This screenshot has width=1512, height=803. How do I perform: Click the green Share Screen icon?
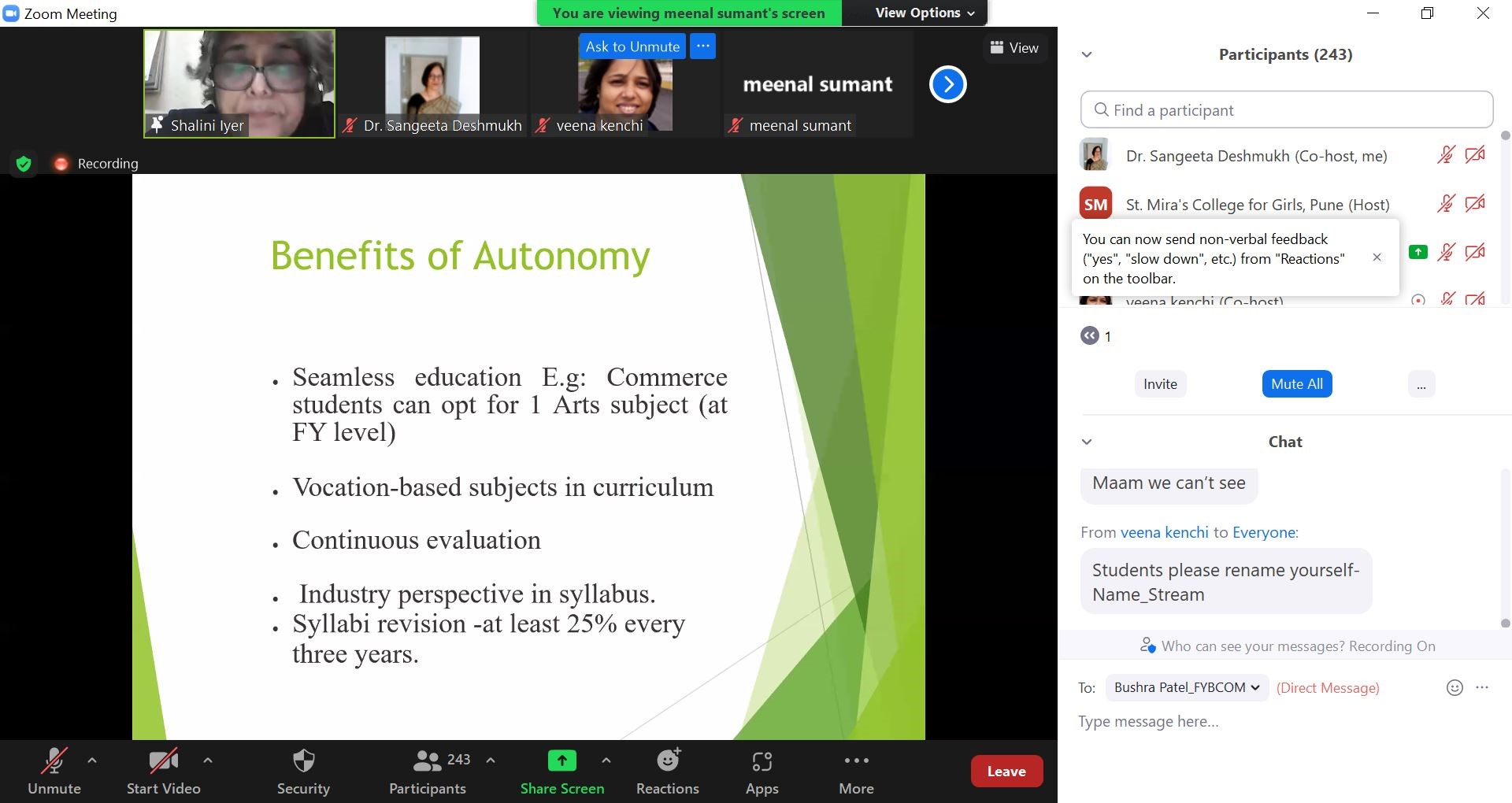(561, 761)
